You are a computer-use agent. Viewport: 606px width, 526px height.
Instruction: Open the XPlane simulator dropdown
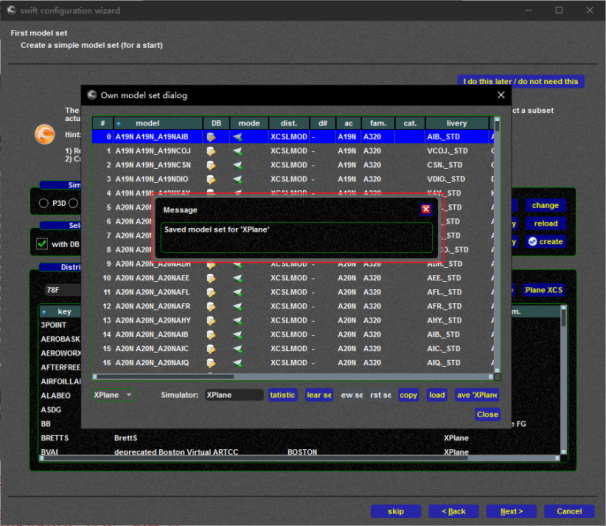click(x=114, y=395)
